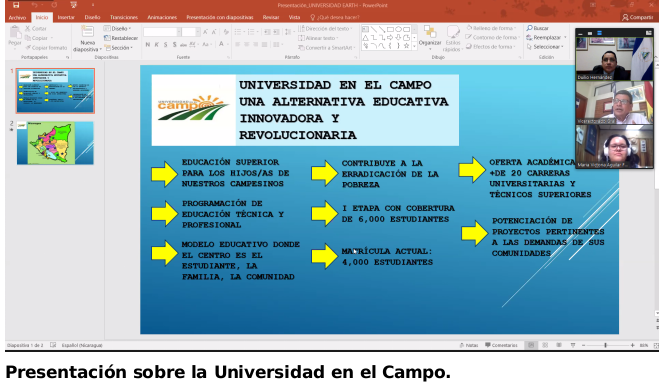Click the increase indent icon
Viewport: 660px width, 384px height.
tap(276, 32)
